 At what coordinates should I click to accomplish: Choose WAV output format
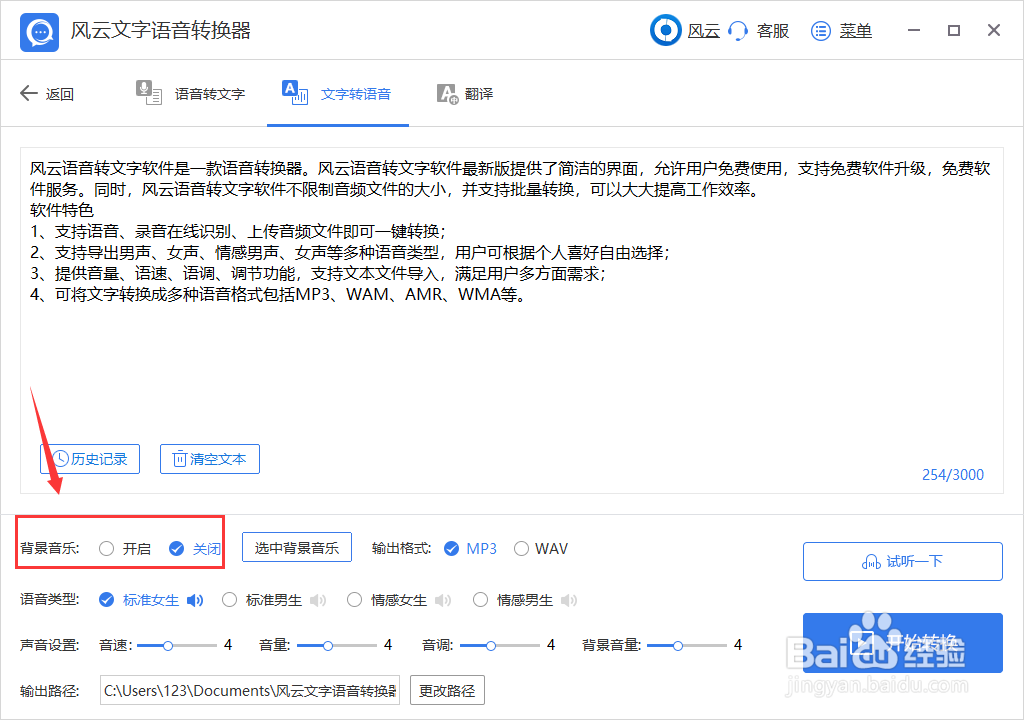click(x=521, y=549)
